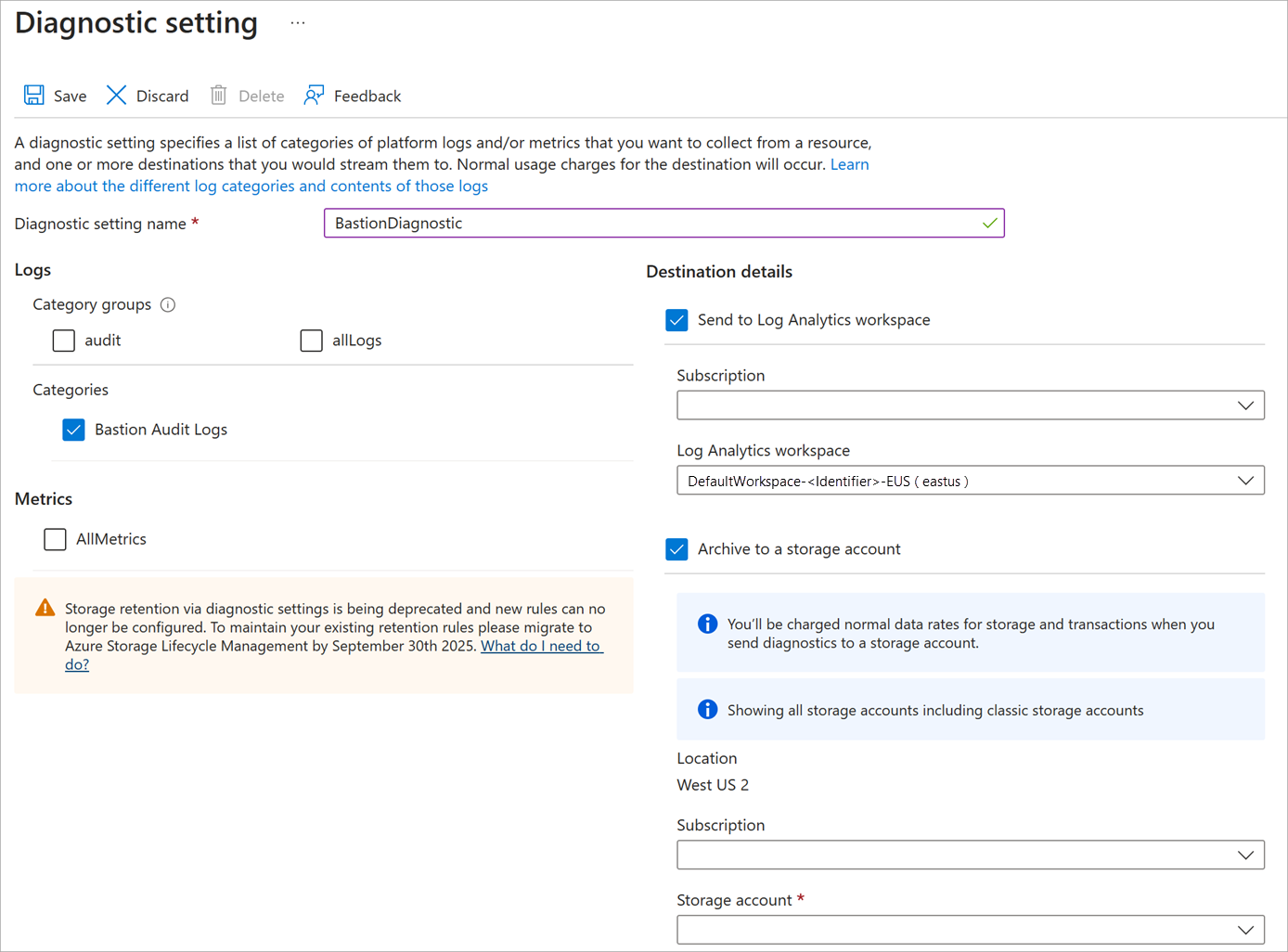Image resolution: width=1288 pixels, height=952 pixels.
Task: Open the 'What do I need to do?' link
Action: 541,646
